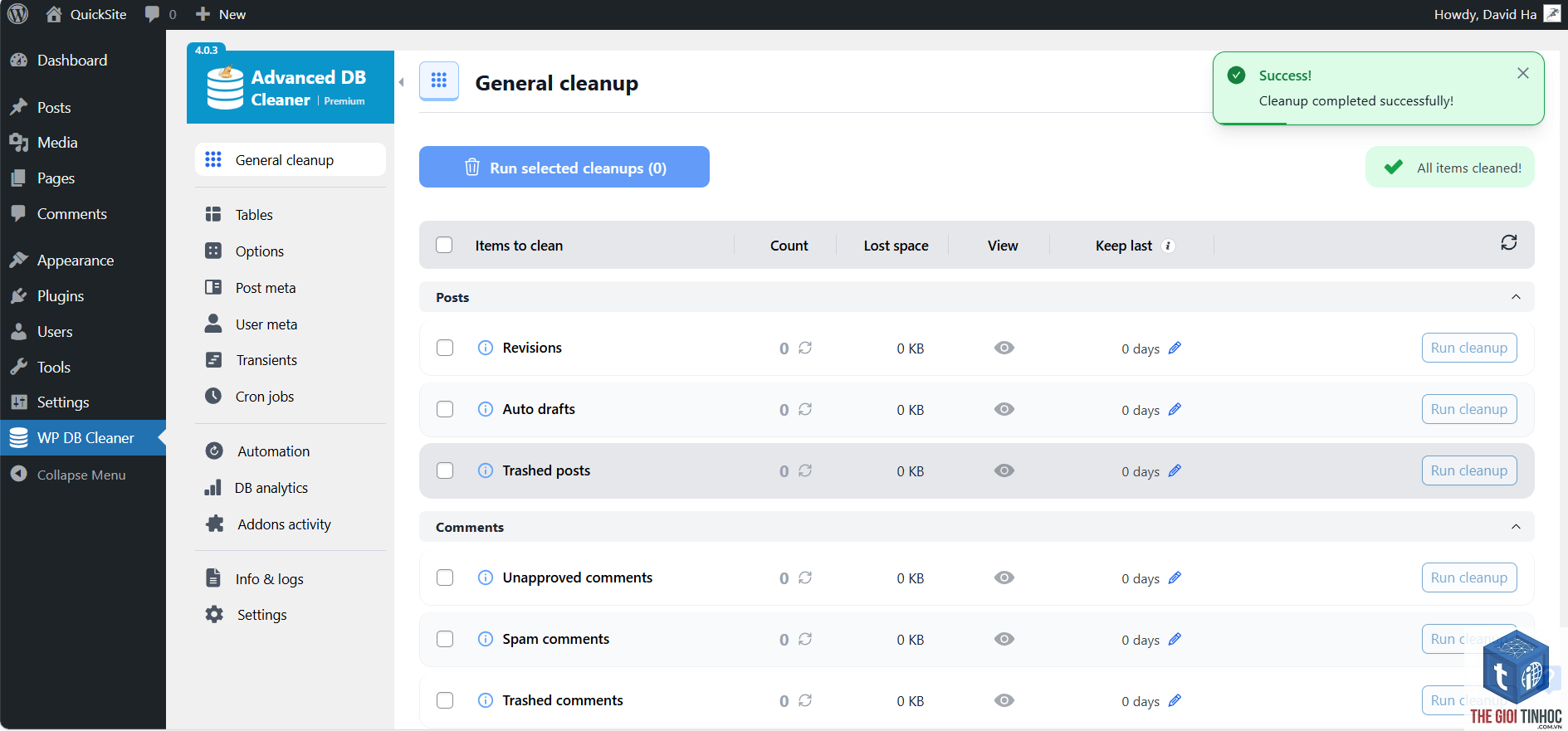This screenshot has width=1568, height=731.
Task: Refresh the Trashed posts count
Action: [805, 470]
